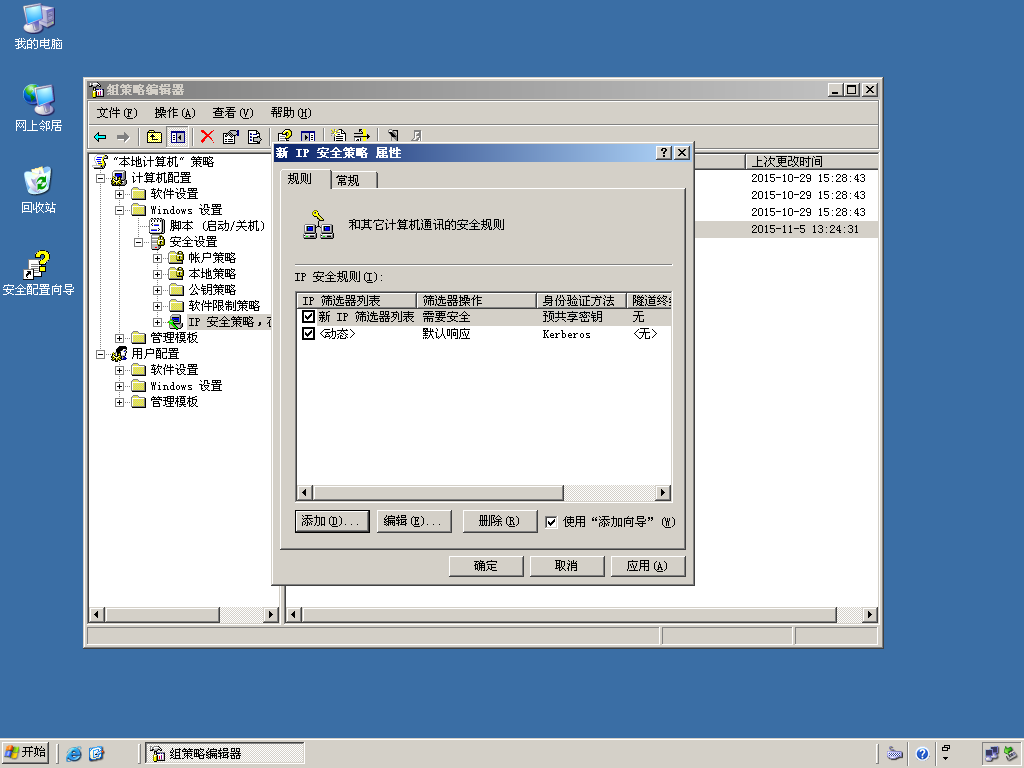The height and width of the screenshot is (768, 1024).
Task: Click the green-arrow tray icon
Action: point(1010,753)
